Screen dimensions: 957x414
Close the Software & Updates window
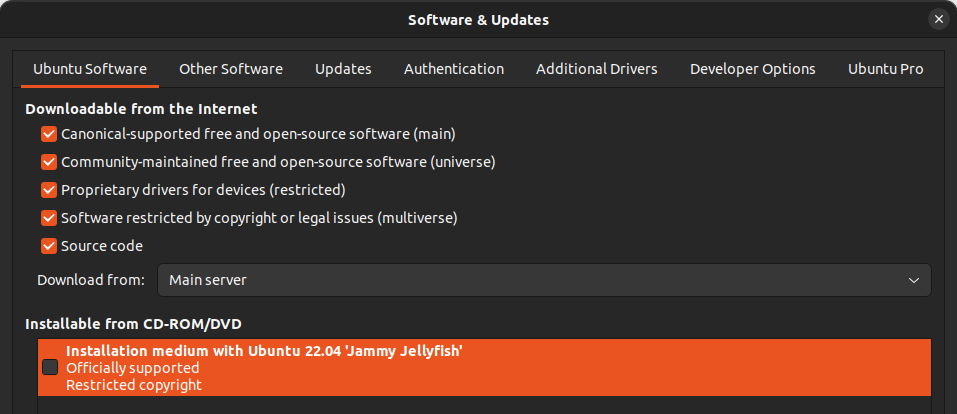point(938,19)
